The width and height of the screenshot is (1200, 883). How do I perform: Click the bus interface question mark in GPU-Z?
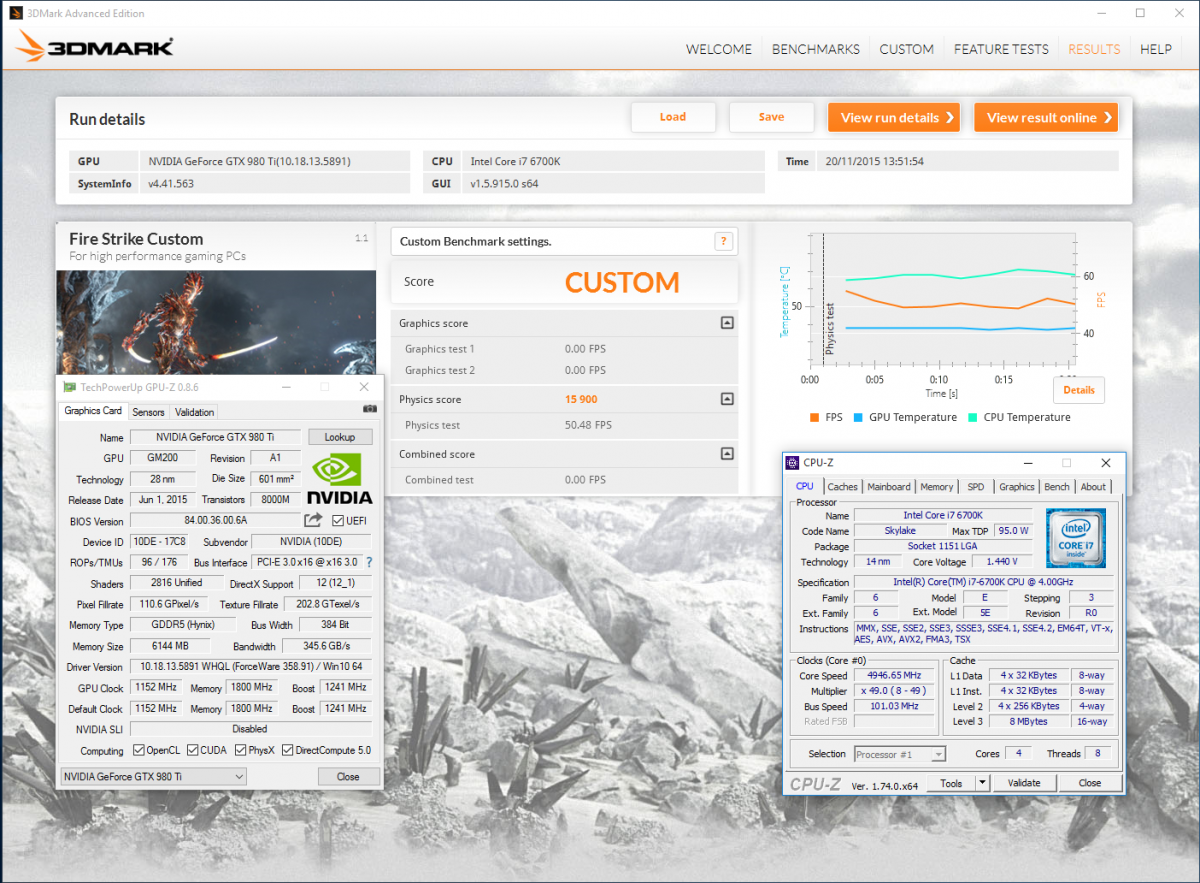[x=369, y=562]
